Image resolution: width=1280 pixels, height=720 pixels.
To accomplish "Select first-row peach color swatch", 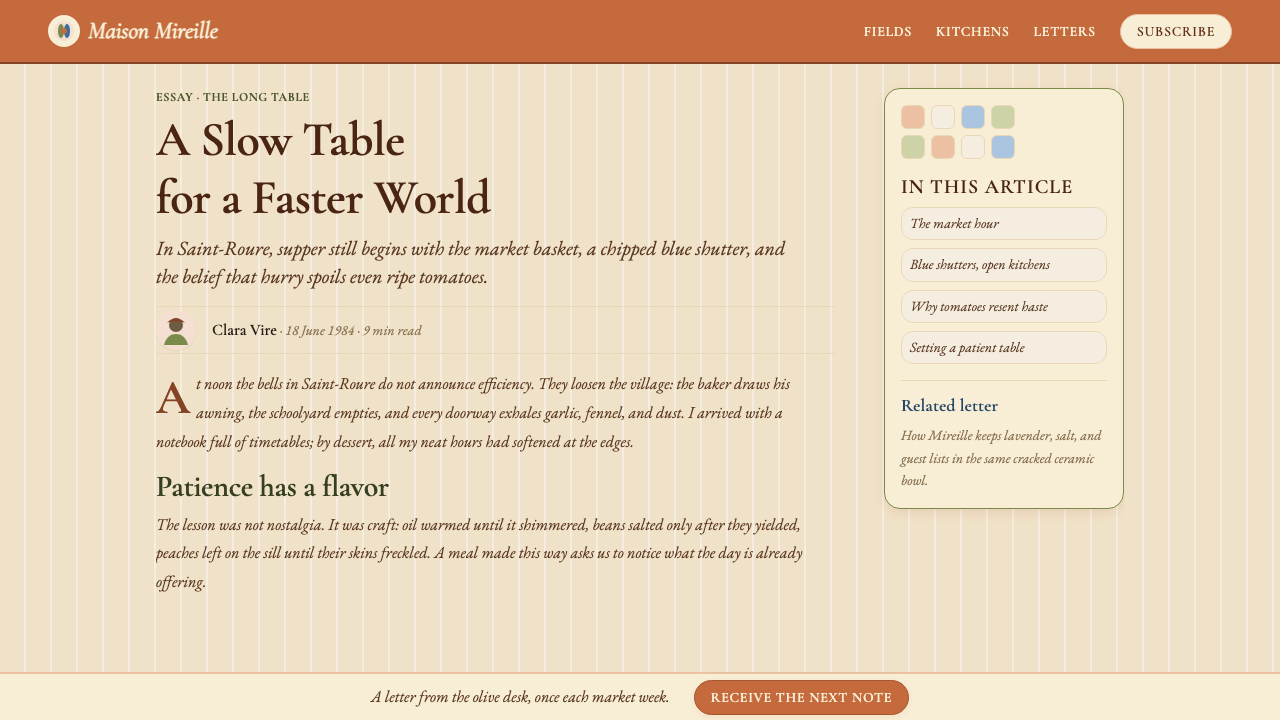I will (913, 117).
